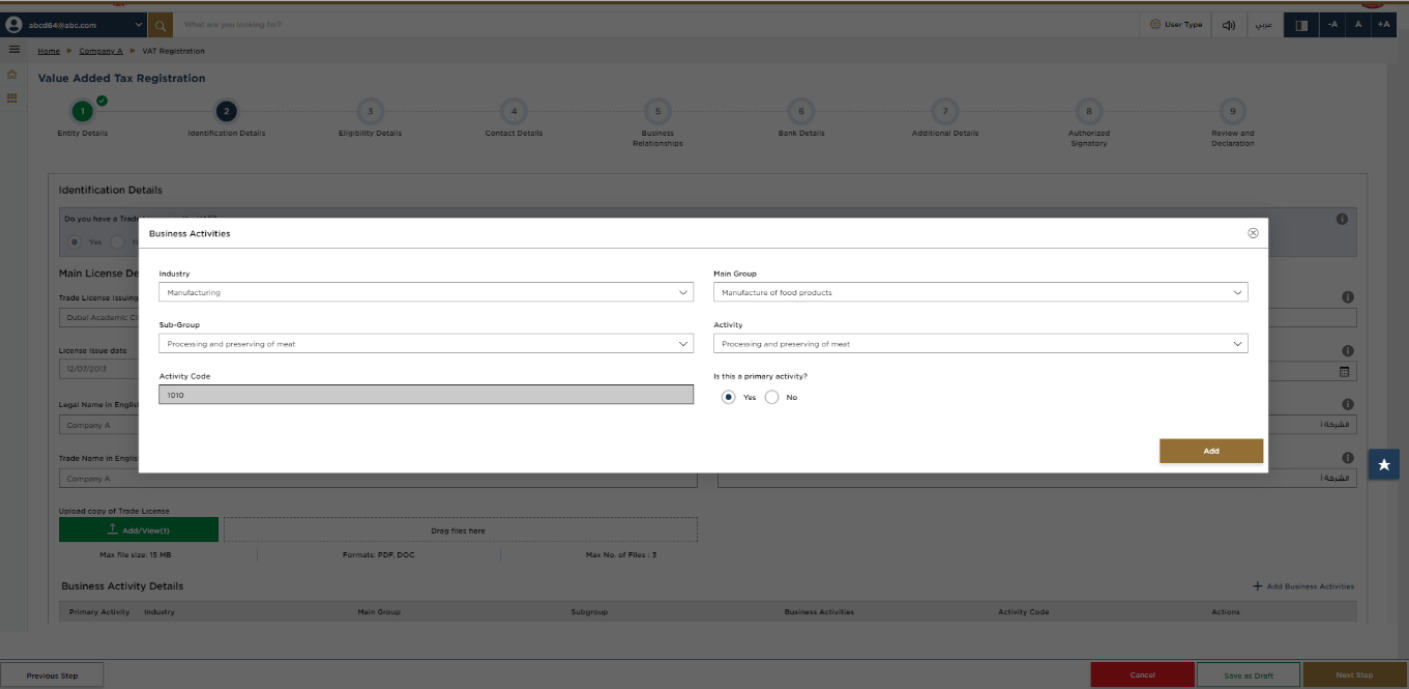
Task: Click the 'Max No. of Files : 3' text
Action: click(621, 555)
